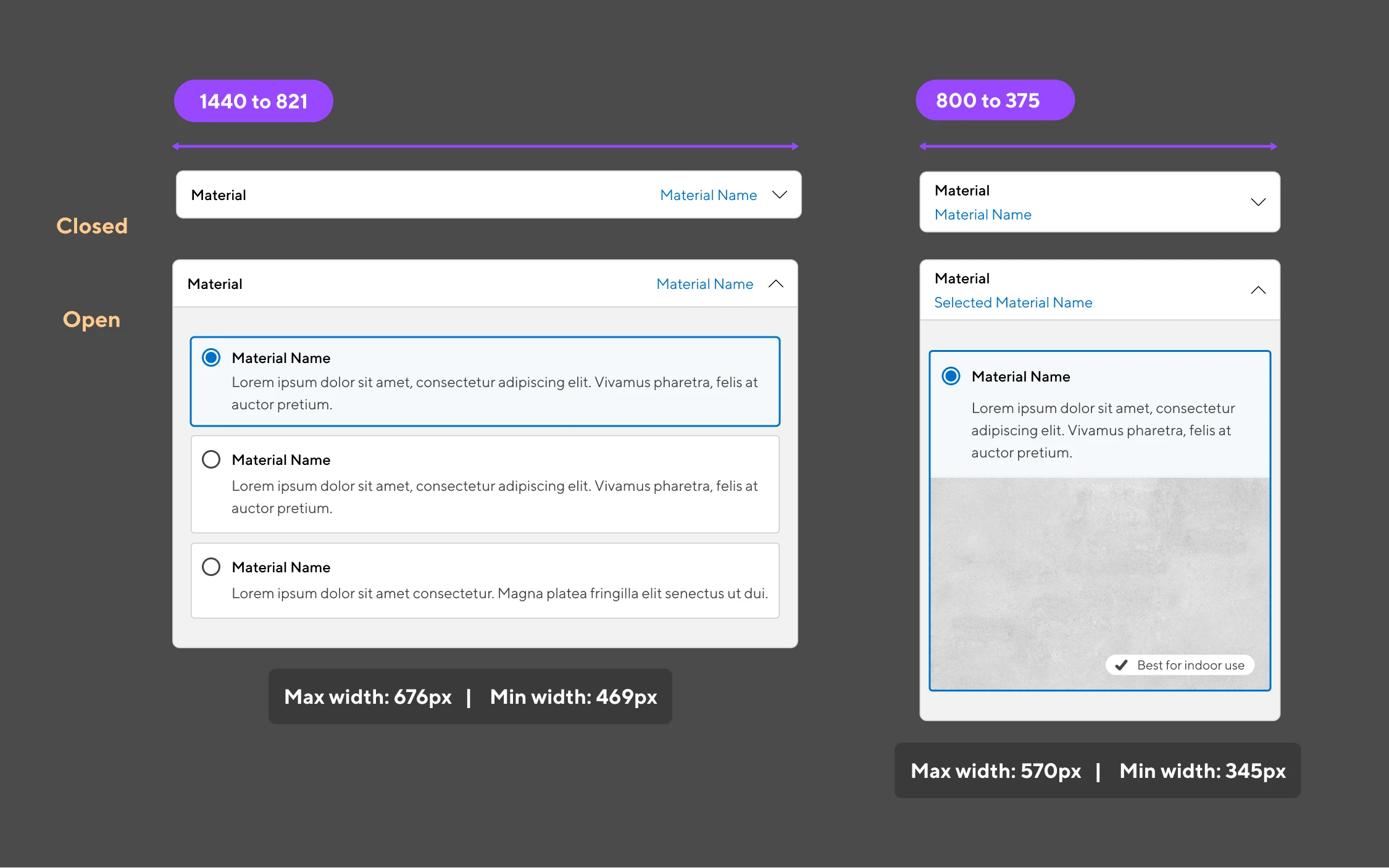Viewport: 1389px width, 868px height.
Task: Collapse the wide open Material dropdown chevron
Action: coord(776,284)
